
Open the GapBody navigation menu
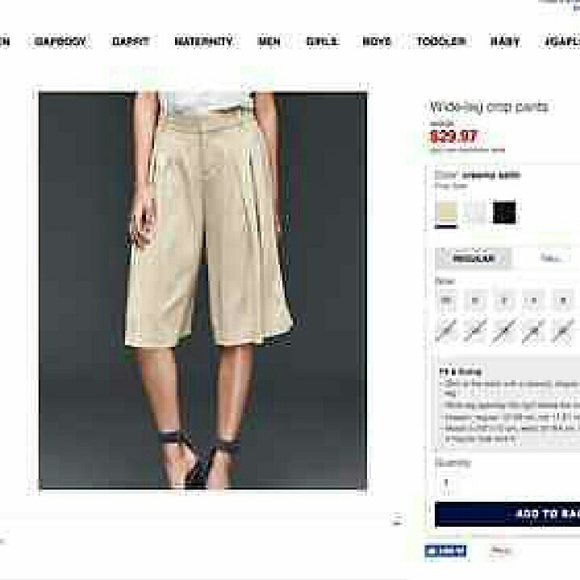[60, 41]
